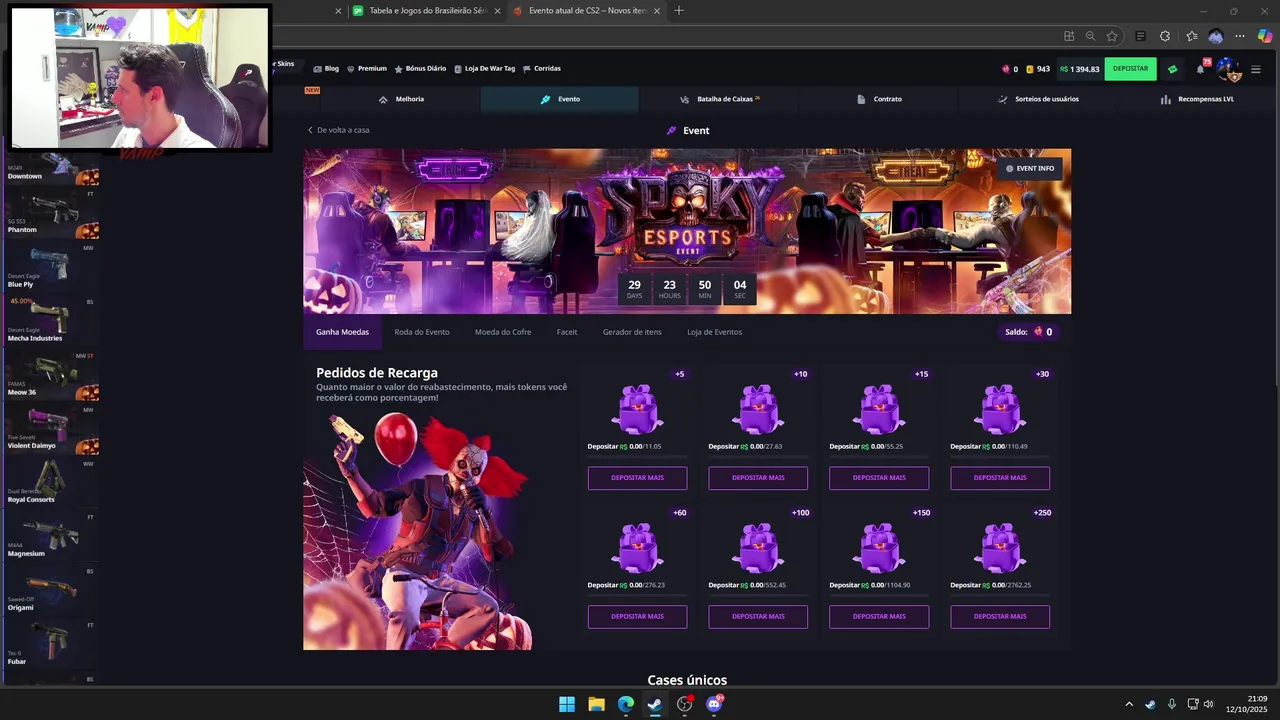Click Depositar Mais under the +100 reward
Viewport: 1280px width, 720px height.
758,616
